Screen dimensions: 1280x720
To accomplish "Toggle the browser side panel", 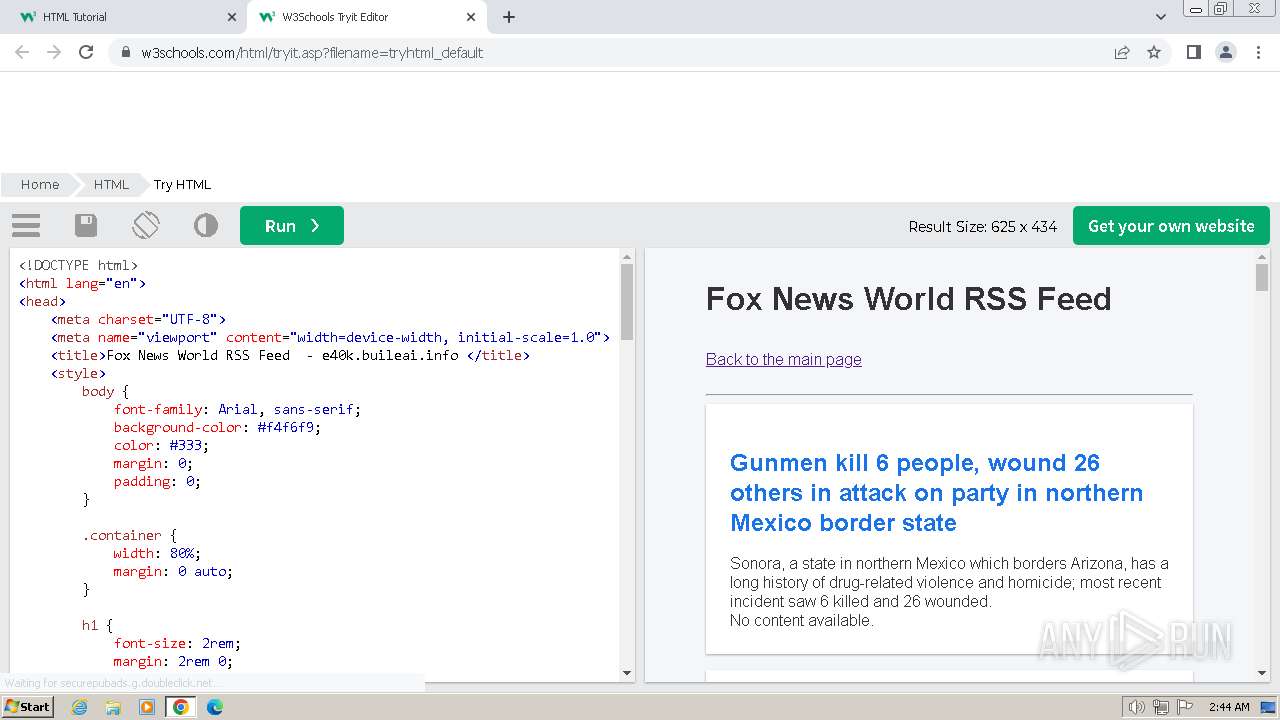I will point(1193,52).
